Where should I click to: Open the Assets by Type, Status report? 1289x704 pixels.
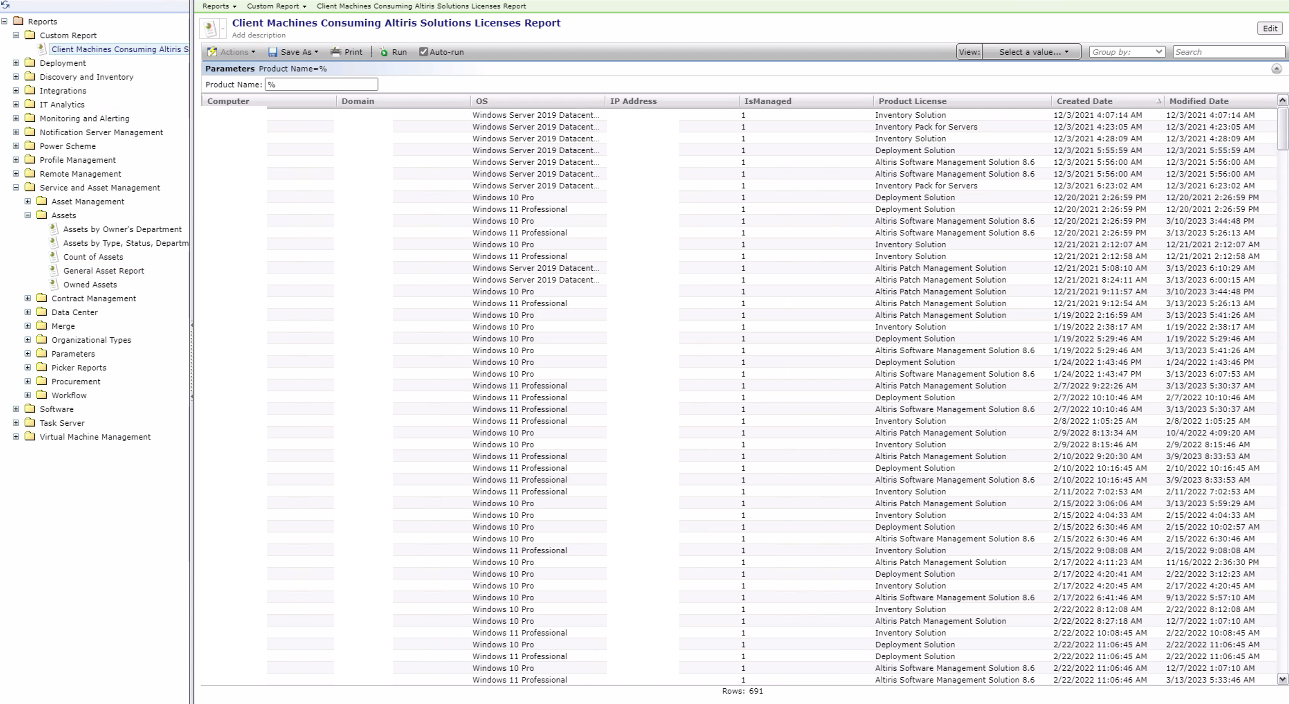click(x=125, y=243)
